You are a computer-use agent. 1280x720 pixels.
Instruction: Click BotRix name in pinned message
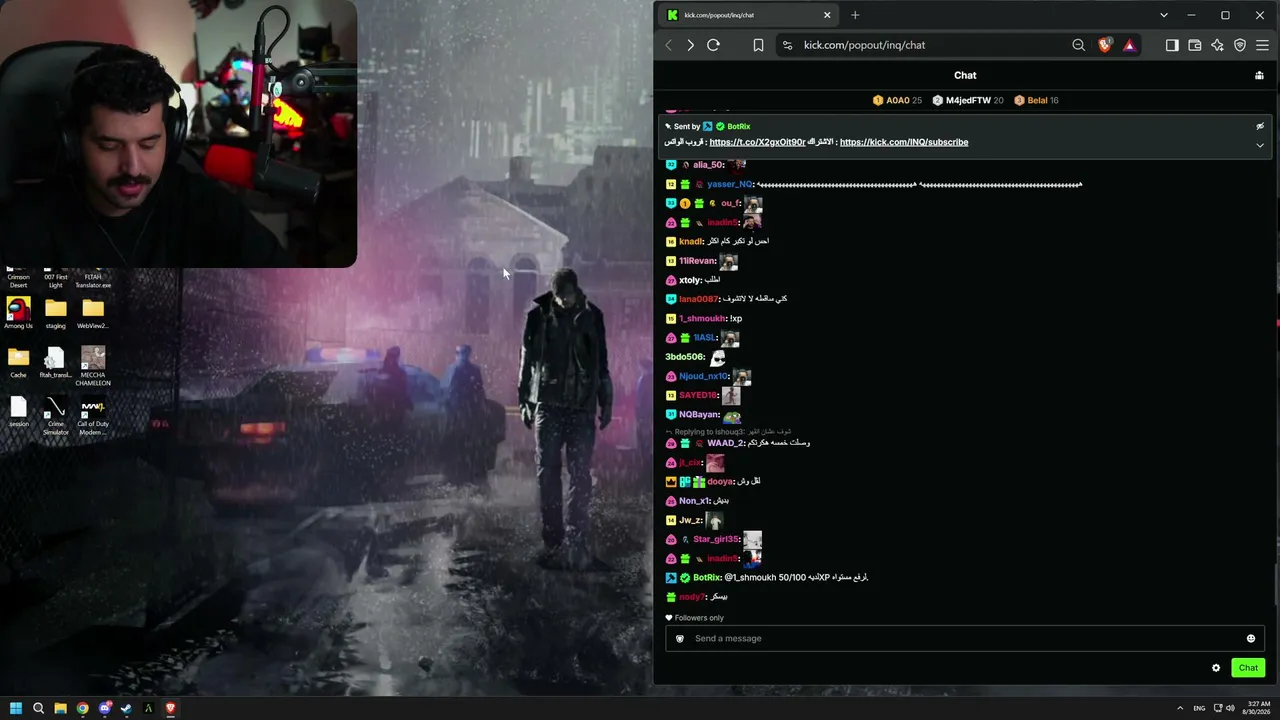[738, 126]
